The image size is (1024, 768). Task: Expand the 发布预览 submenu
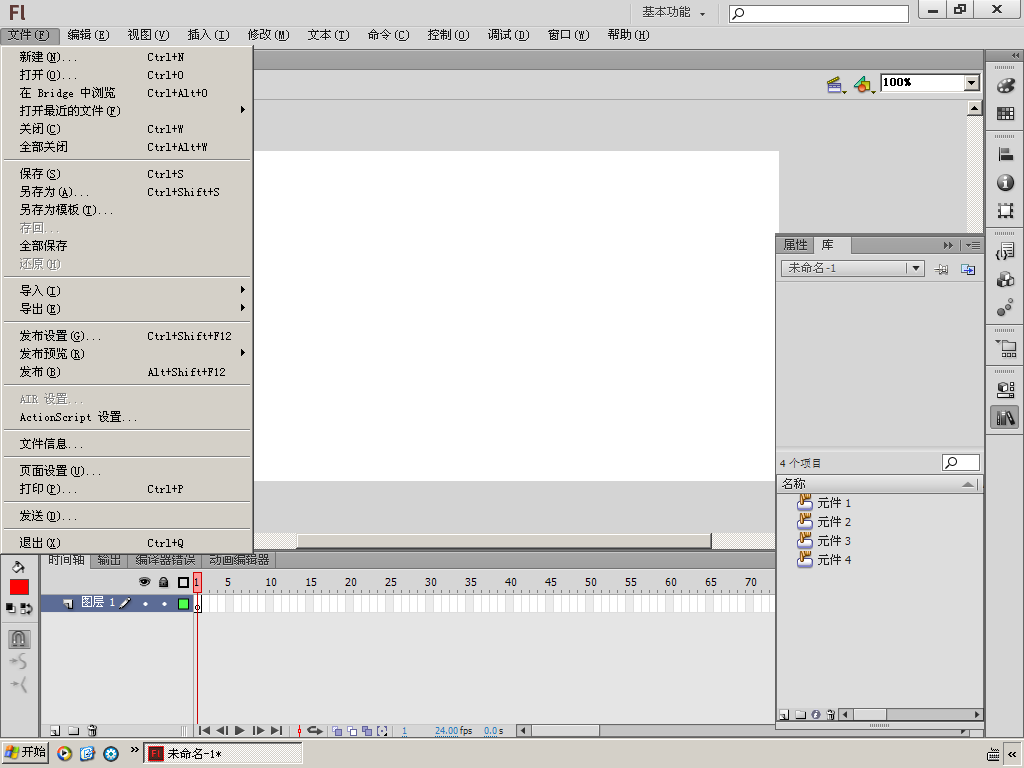[127, 353]
